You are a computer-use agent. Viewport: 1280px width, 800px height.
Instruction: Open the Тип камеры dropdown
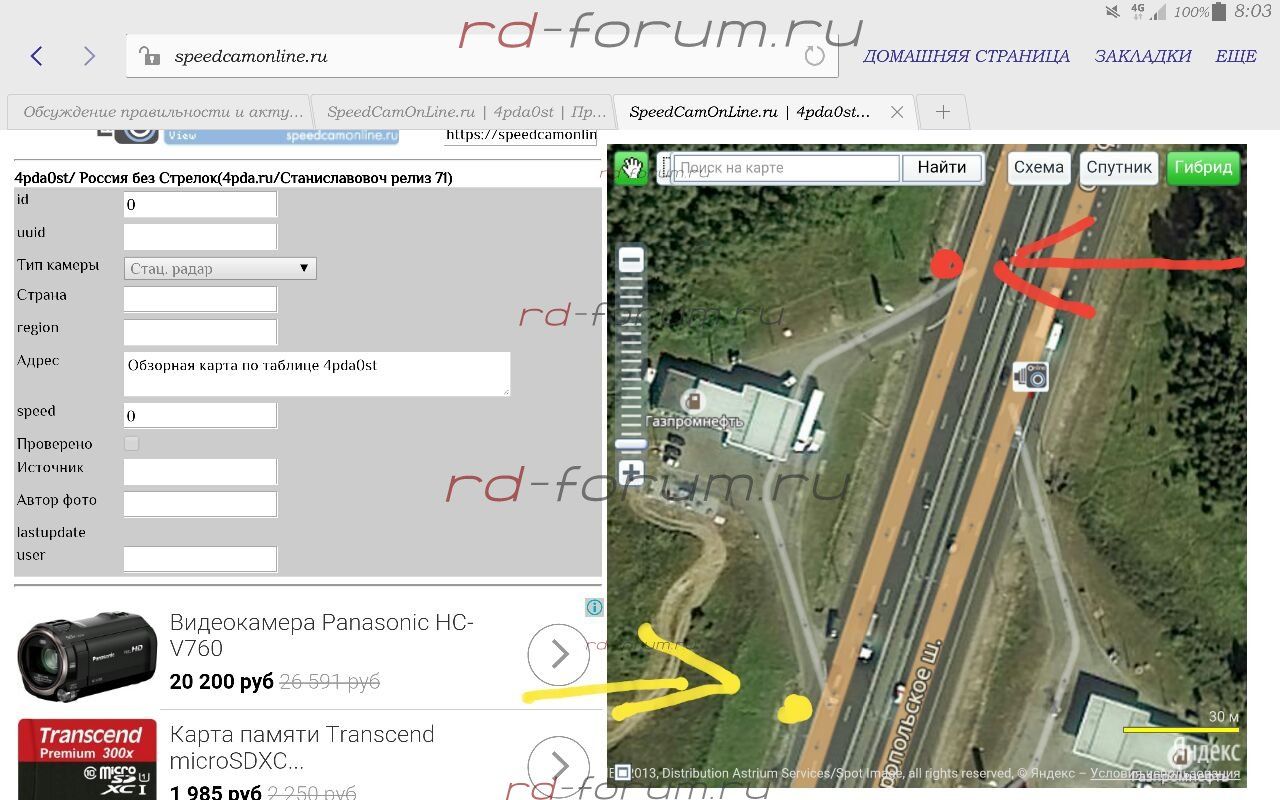tap(220, 268)
